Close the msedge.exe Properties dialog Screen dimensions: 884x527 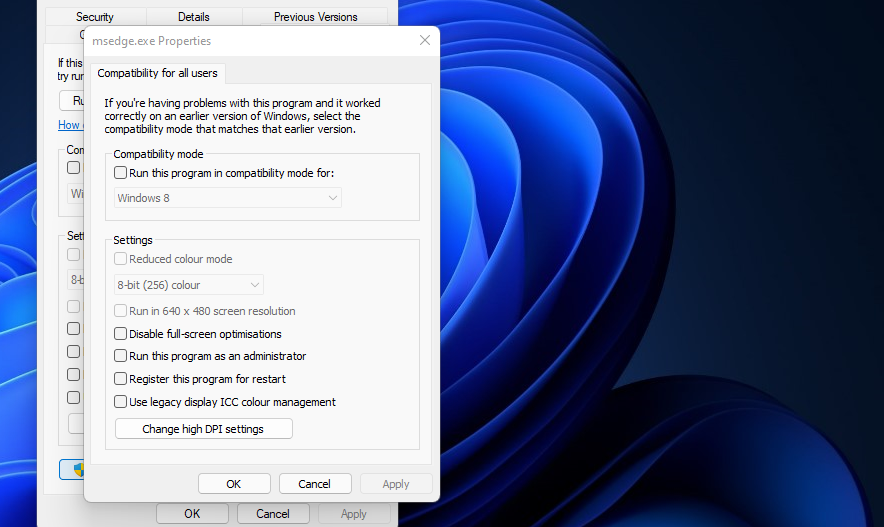(425, 40)
